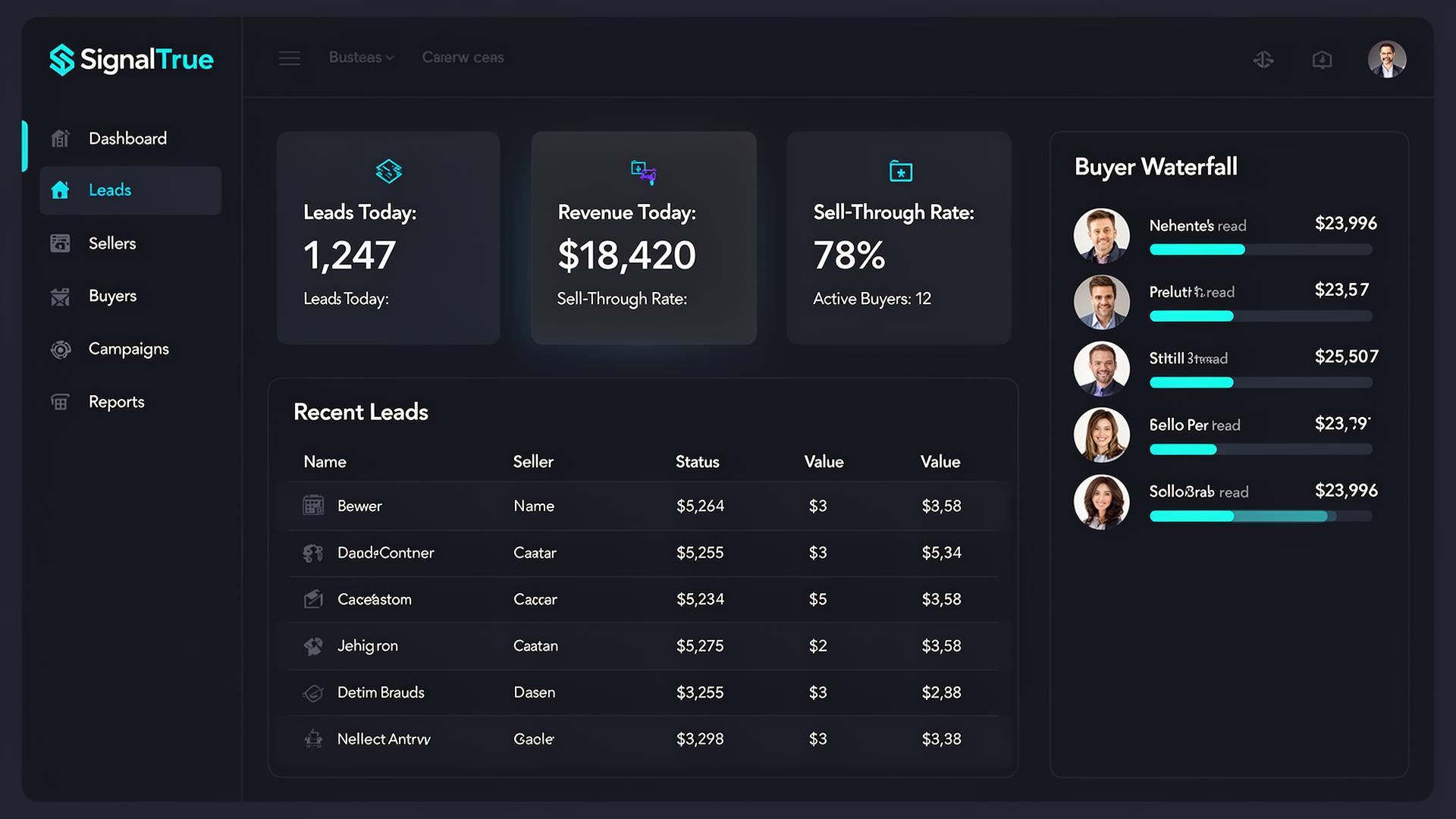Click the Sell-Through Rate card icon

click(x=900, y=171)
